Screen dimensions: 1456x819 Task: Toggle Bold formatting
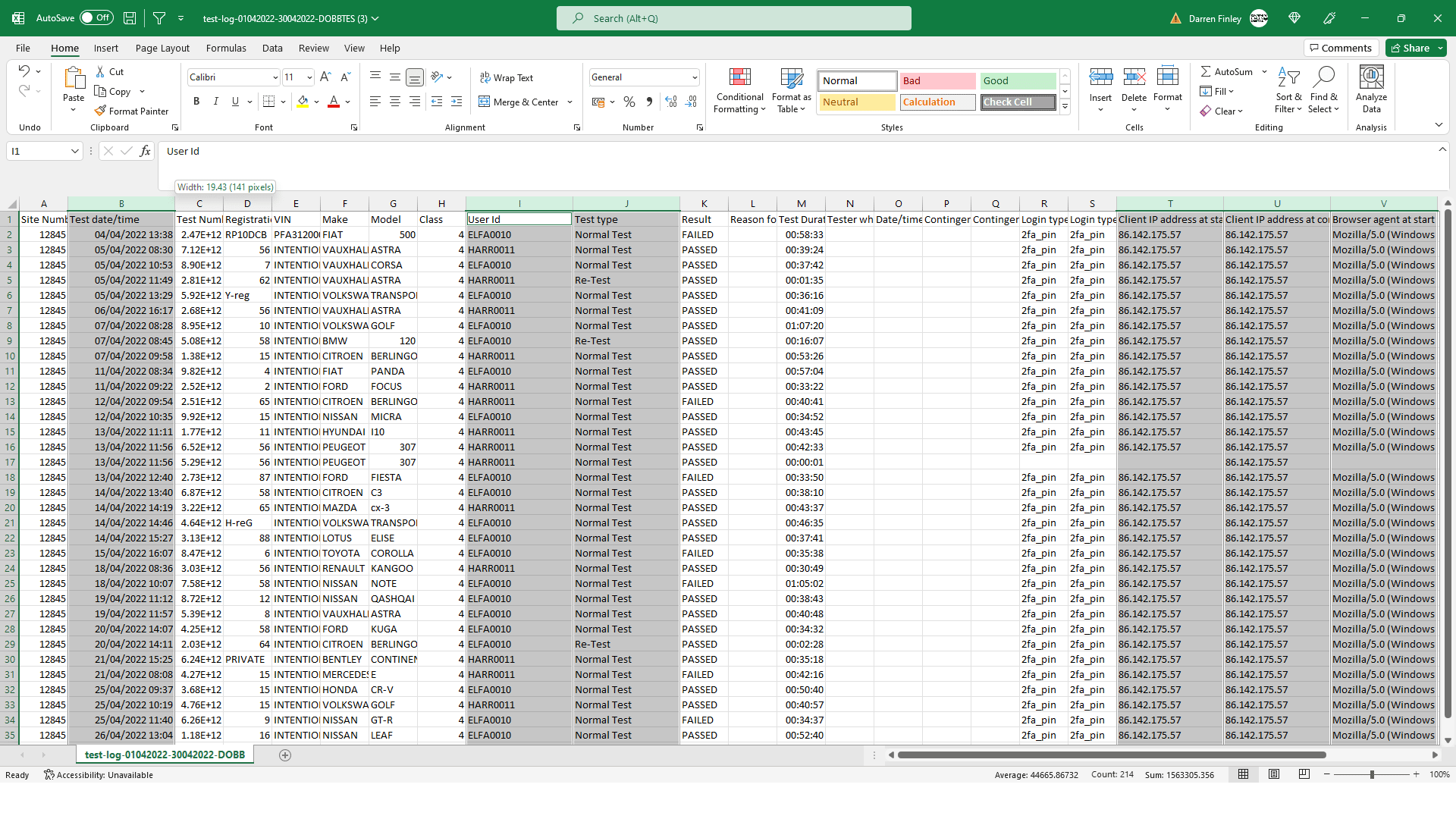(x=196, y=102)
